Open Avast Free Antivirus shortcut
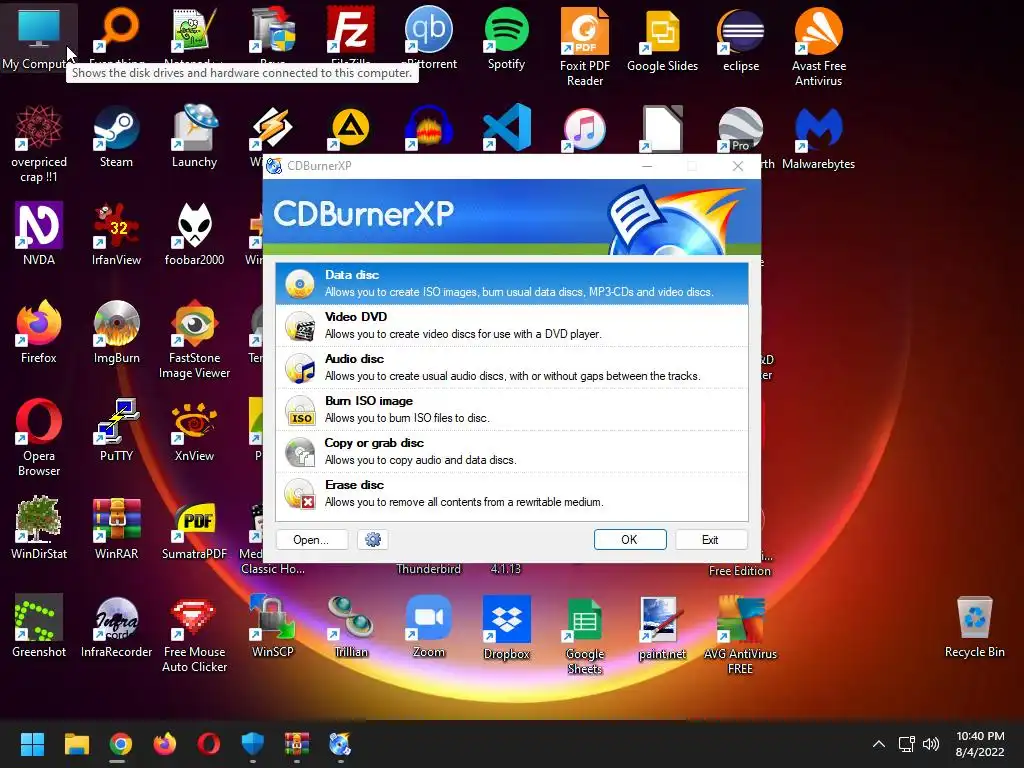 tap(818, 47)
